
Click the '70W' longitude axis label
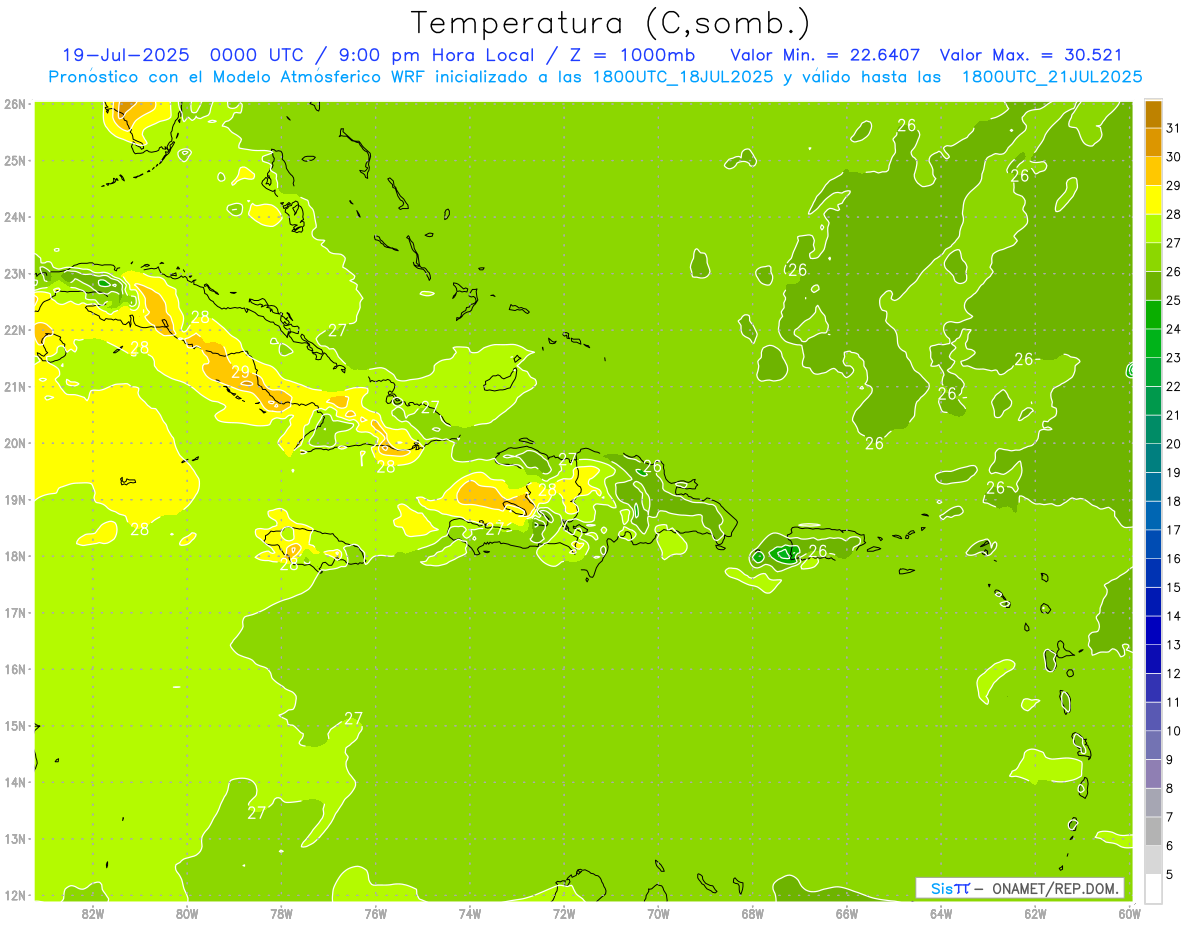658,913
